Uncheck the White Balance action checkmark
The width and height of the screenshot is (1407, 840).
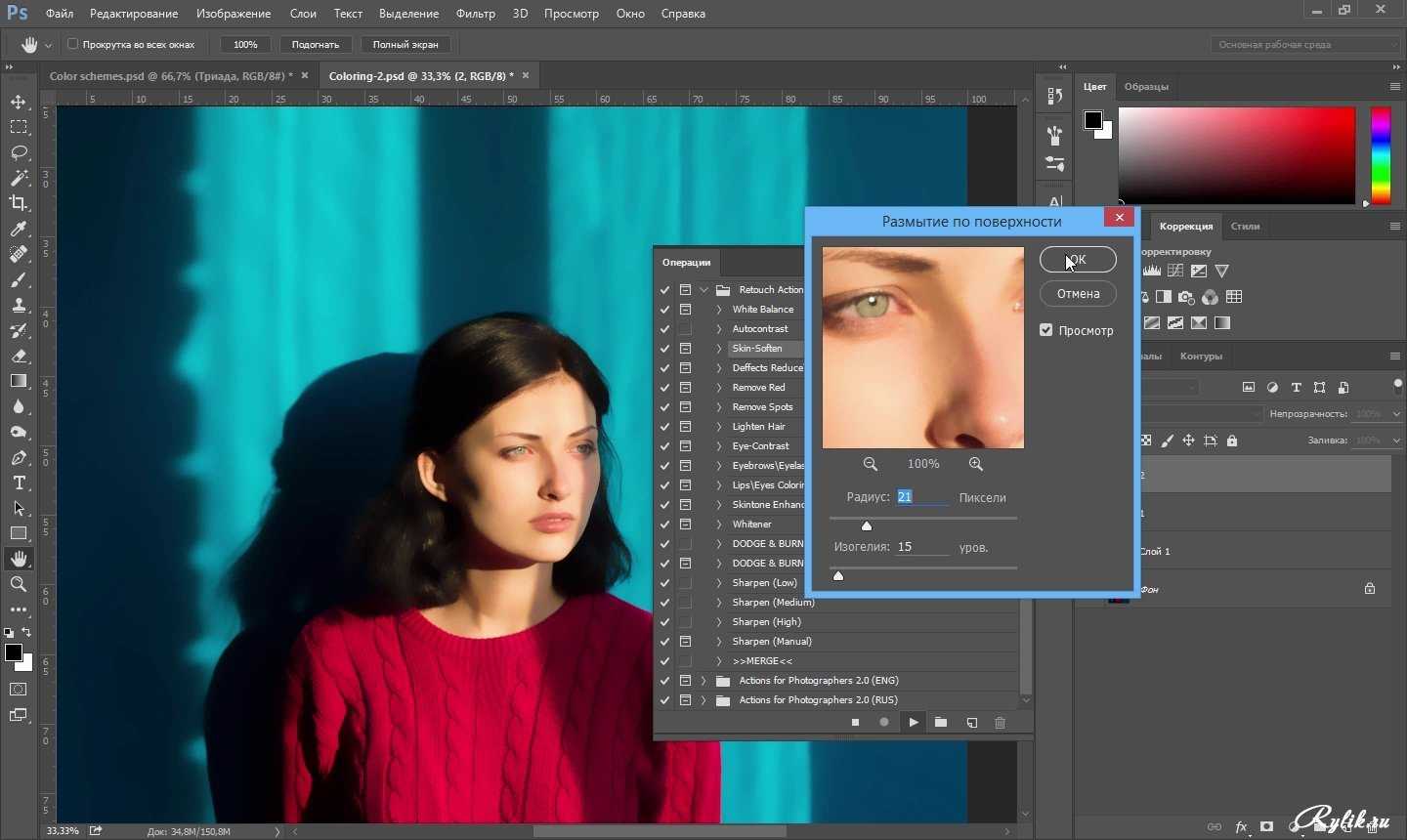point(665,310)
